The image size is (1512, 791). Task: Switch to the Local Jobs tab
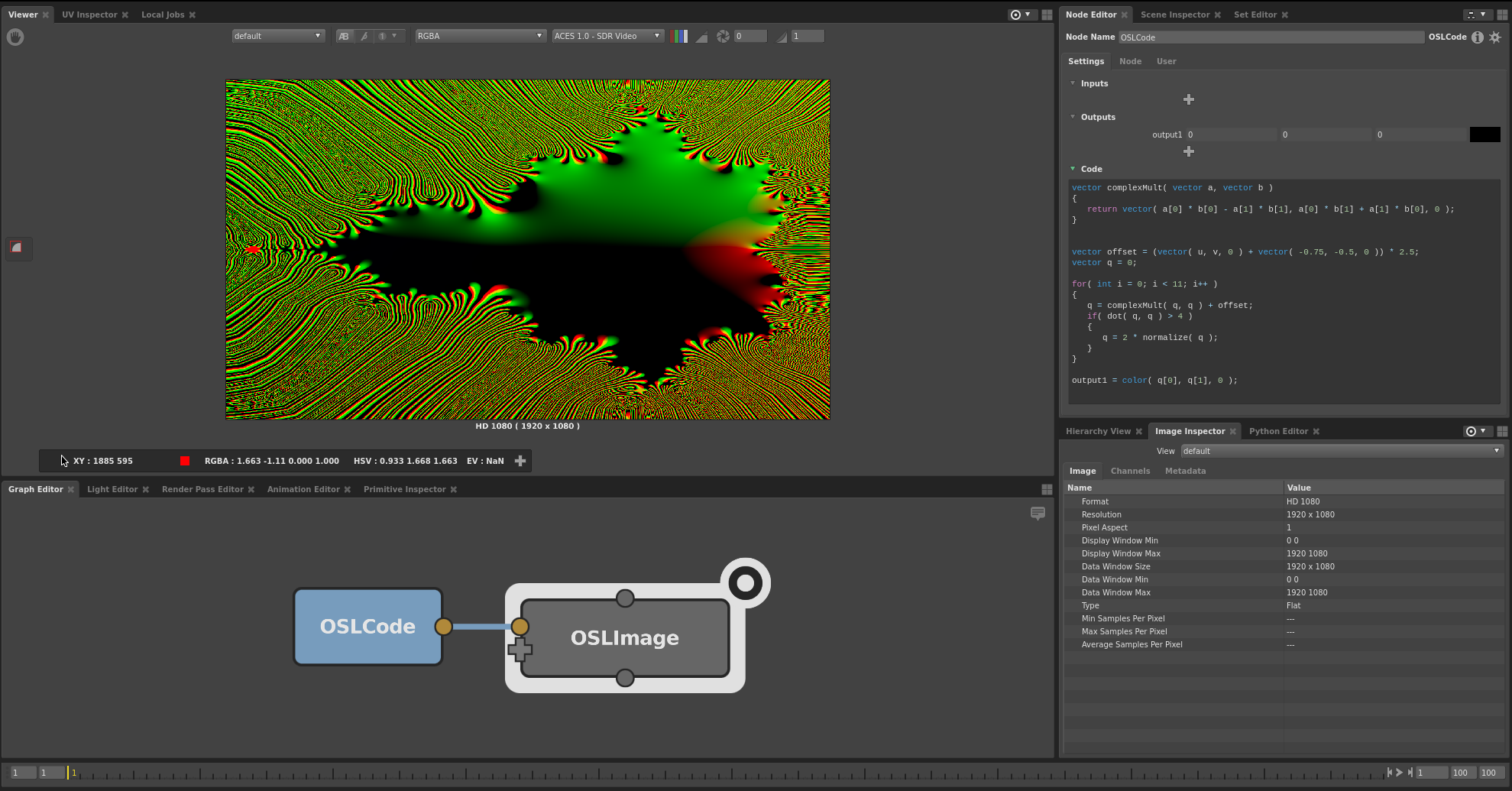pyautogui.click(x=163, y=15)
